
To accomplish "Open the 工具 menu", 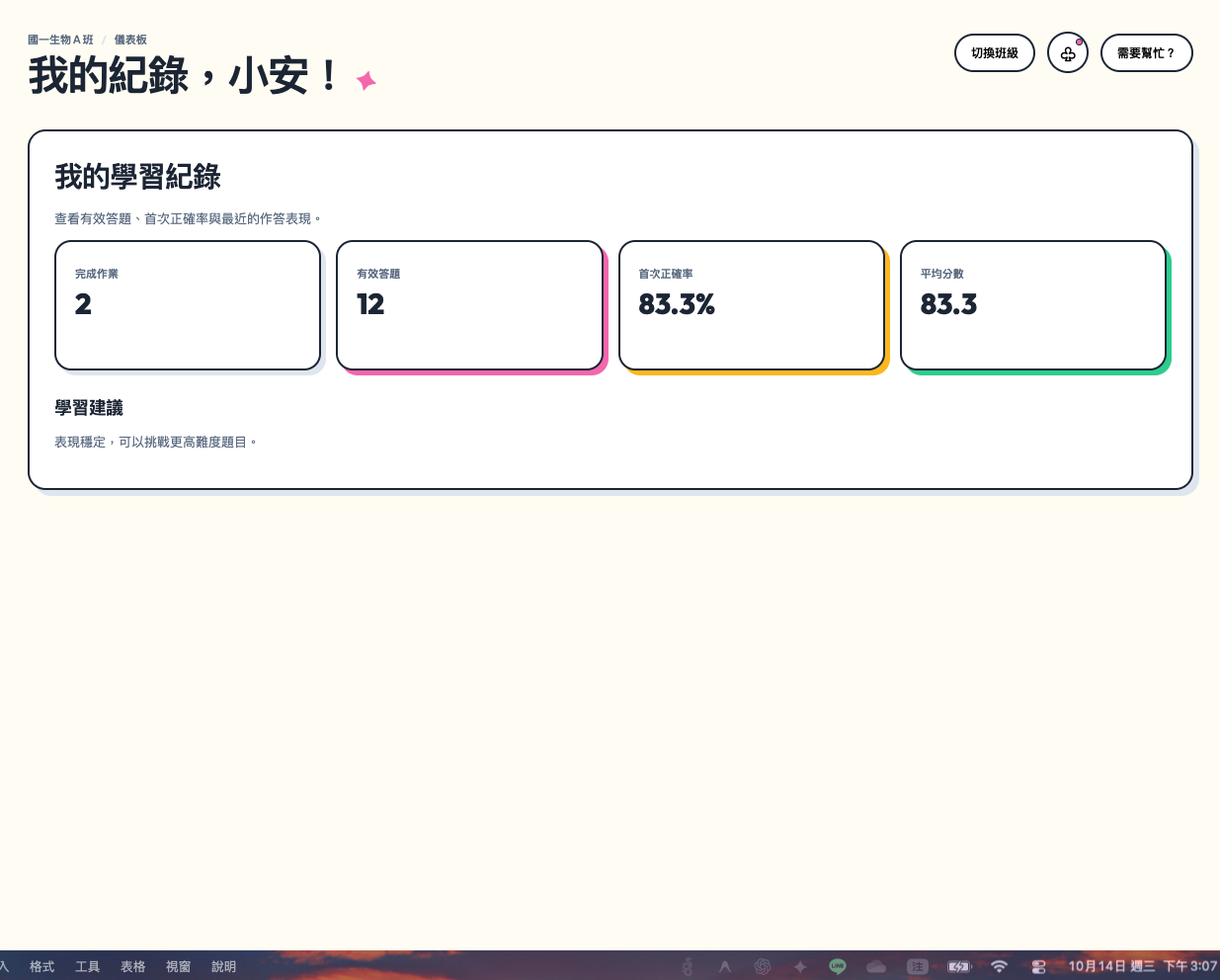I will (87, 966).
